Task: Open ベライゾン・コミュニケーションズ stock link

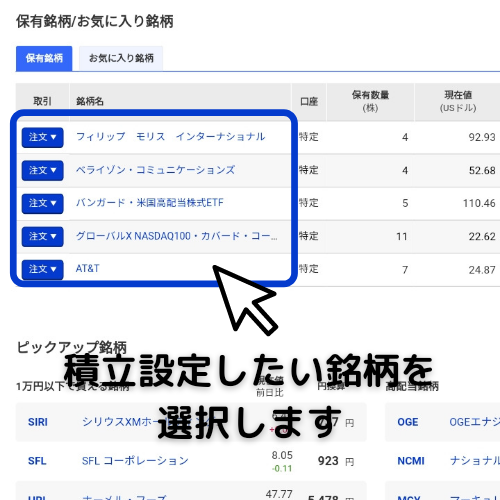Action: (x=155, y=170)
